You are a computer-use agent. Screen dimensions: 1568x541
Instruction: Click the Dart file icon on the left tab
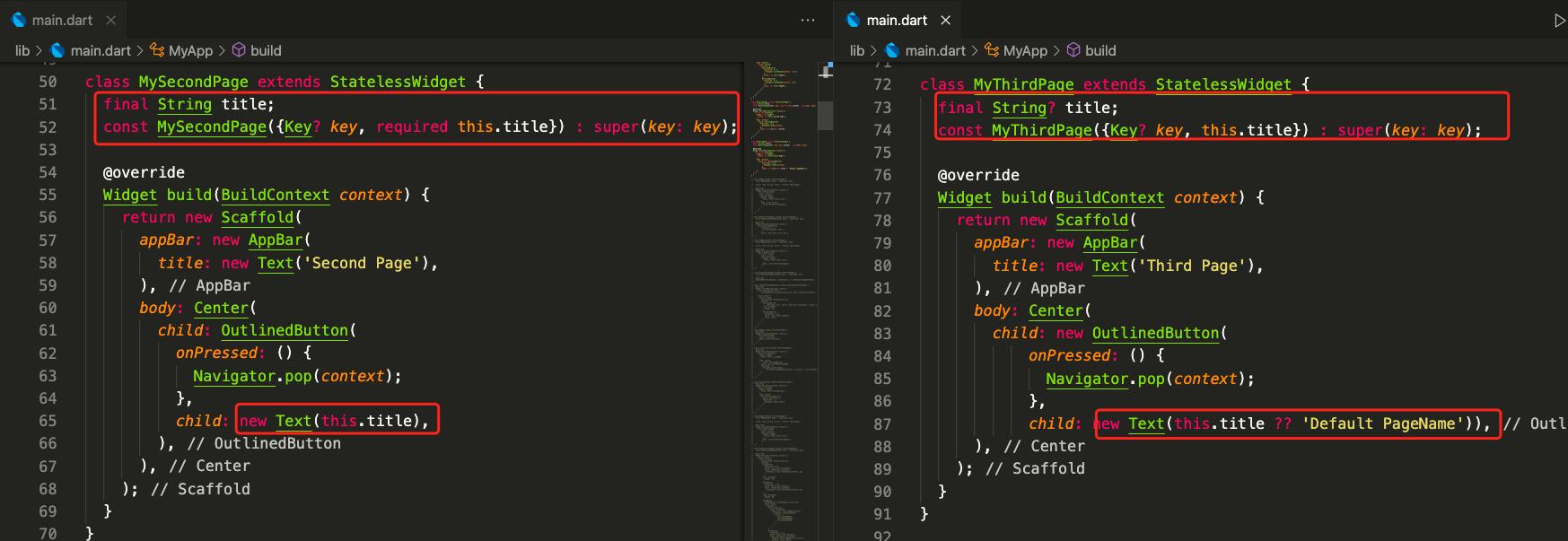(18, 20)
